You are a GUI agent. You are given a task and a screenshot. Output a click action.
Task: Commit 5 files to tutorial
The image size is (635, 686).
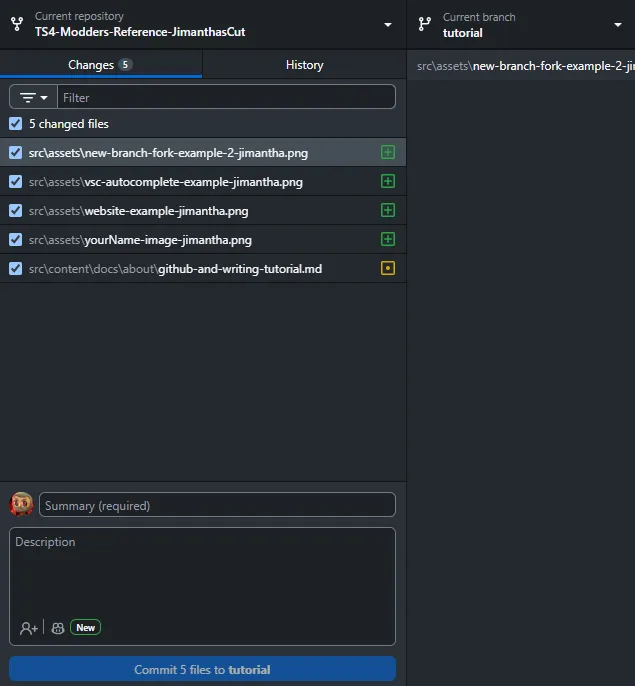(202, 669)
